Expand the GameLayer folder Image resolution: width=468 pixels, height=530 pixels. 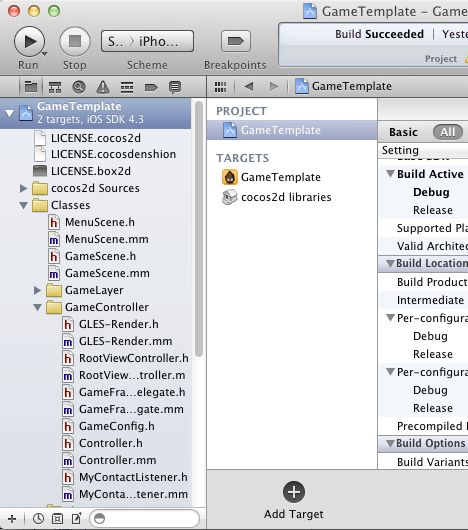[x=38, y=290]
